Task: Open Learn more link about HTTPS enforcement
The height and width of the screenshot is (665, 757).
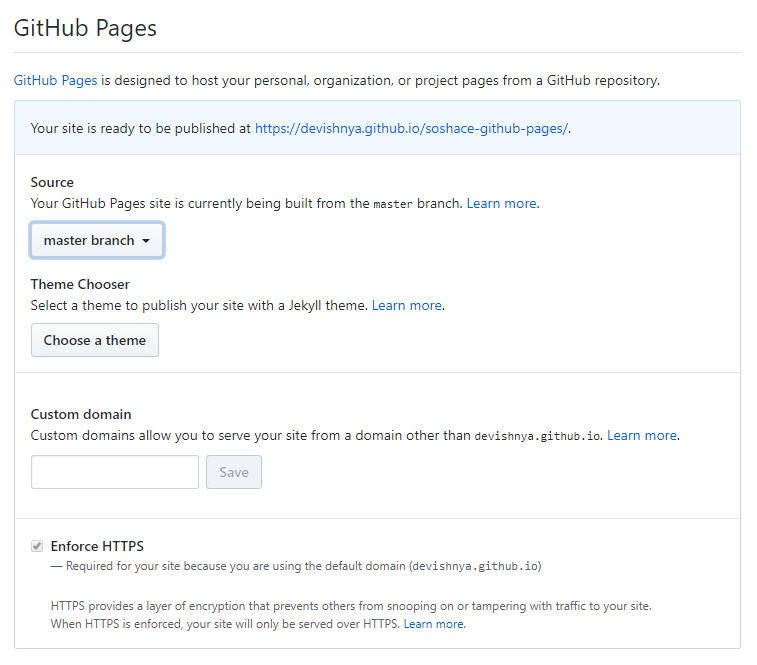Action: coord(434,624)
